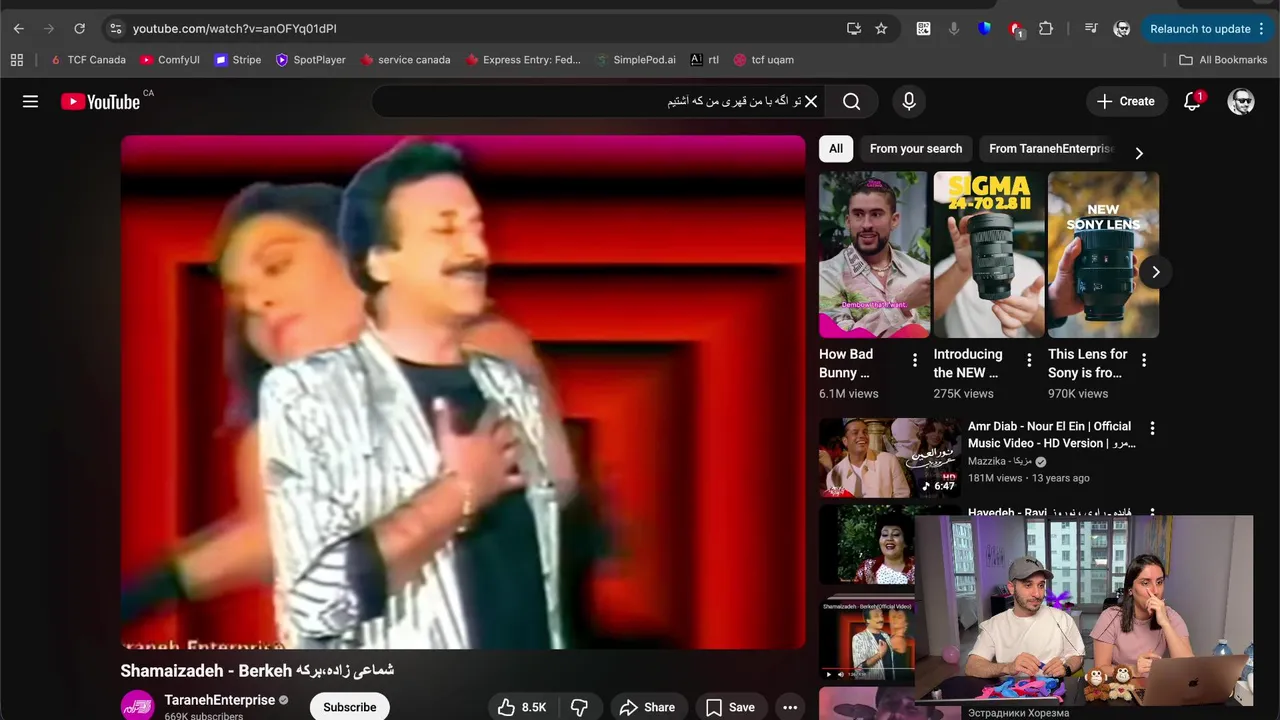Select From your search chip
Image resolution: width=1280 pixels, height=720 pixels.
(x=916, y=149)
